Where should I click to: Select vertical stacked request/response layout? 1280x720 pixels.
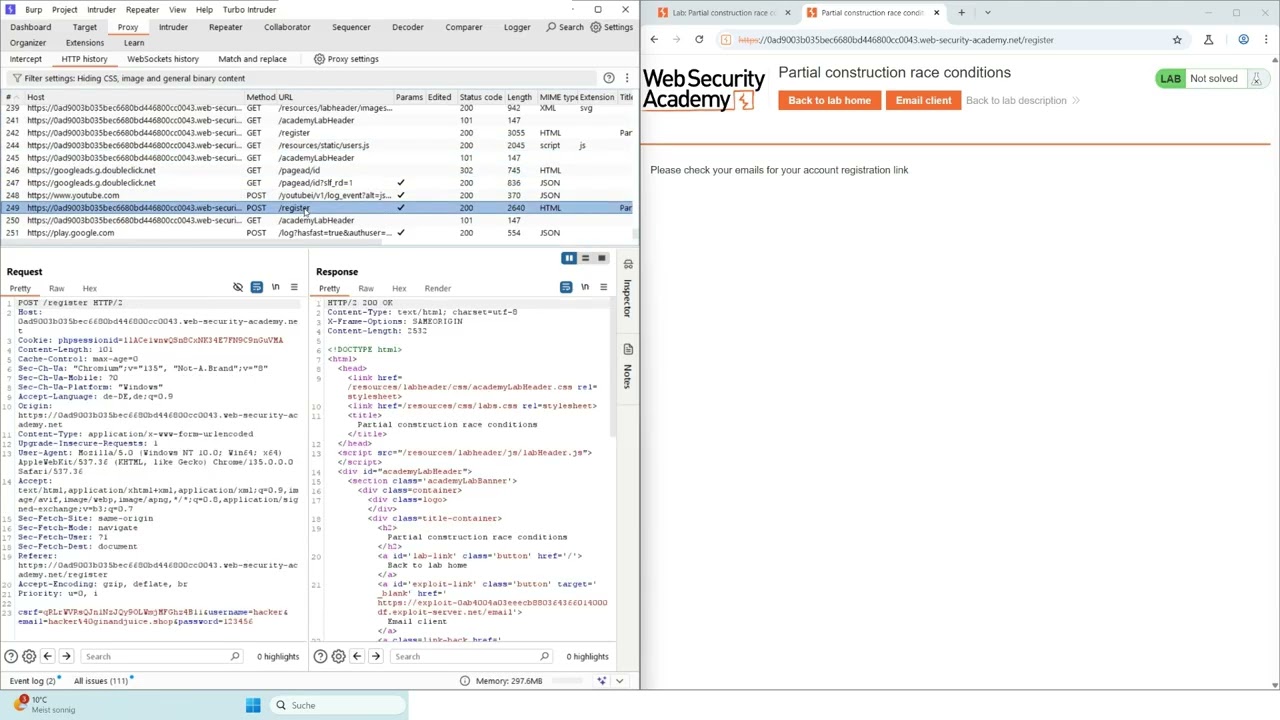(x=585, y=258)
